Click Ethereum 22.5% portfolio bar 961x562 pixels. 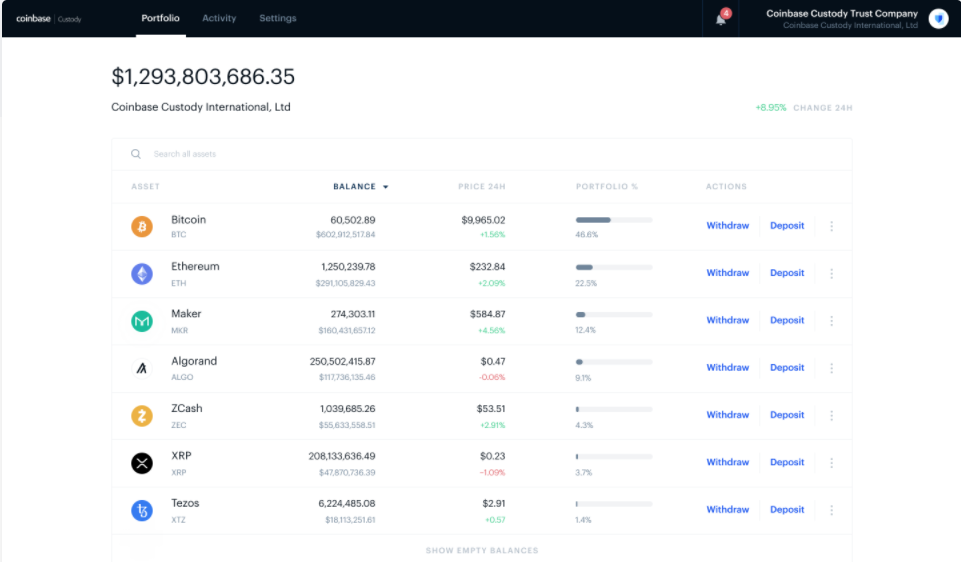(x=614, y=267)
